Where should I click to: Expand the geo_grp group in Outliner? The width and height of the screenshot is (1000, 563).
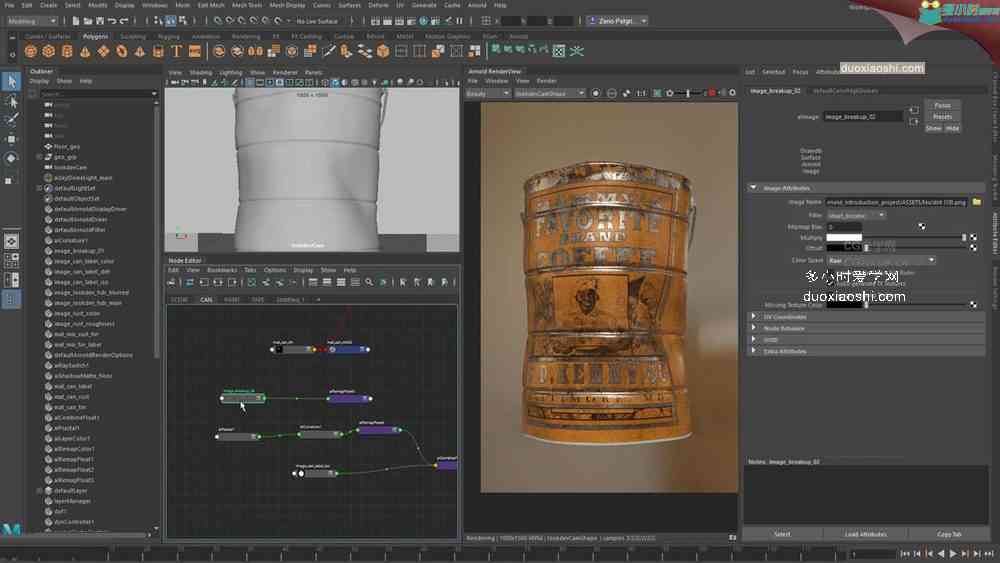(x=40, y=157)
